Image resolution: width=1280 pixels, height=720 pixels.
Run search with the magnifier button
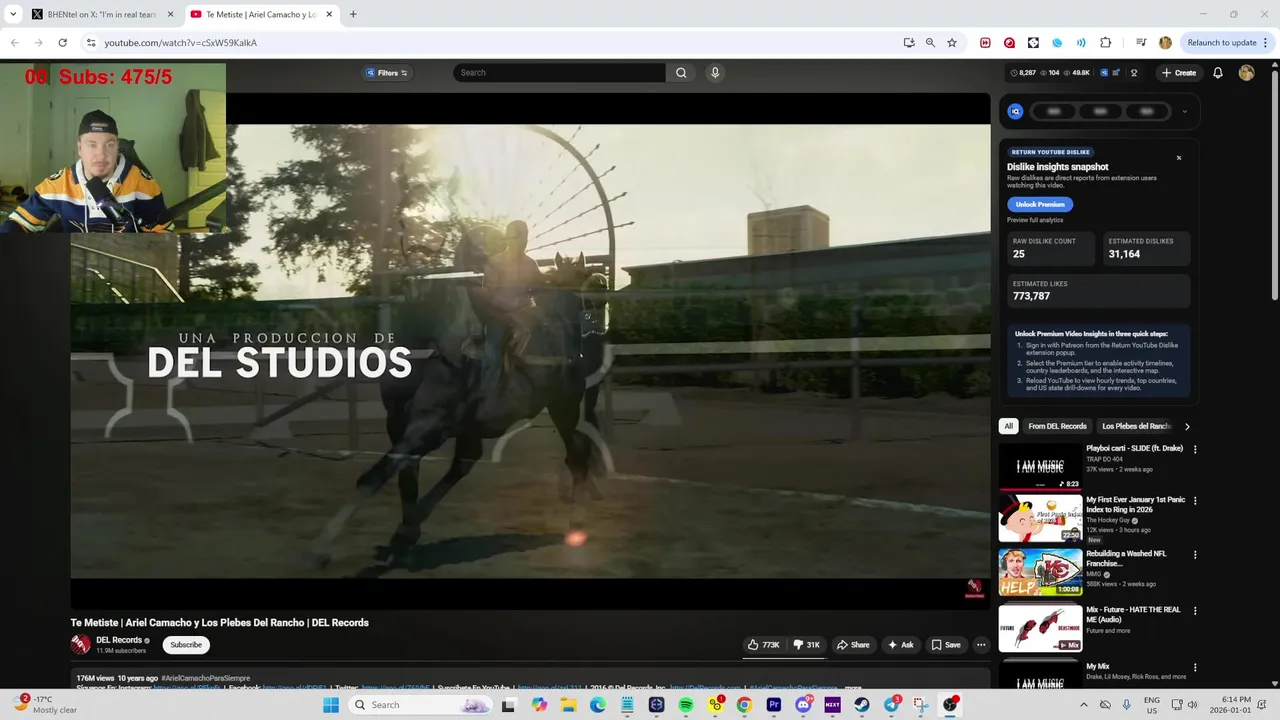[681, 72]
